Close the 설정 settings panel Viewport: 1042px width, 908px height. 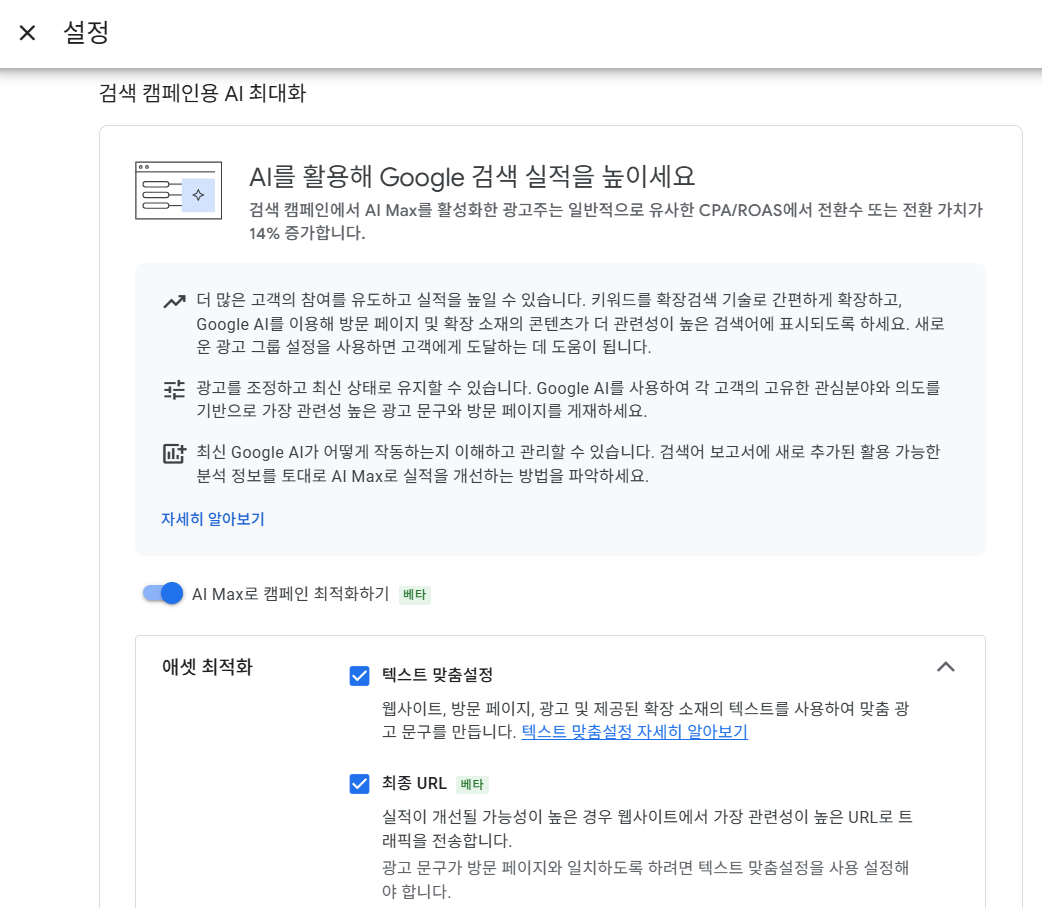[27, 33]
